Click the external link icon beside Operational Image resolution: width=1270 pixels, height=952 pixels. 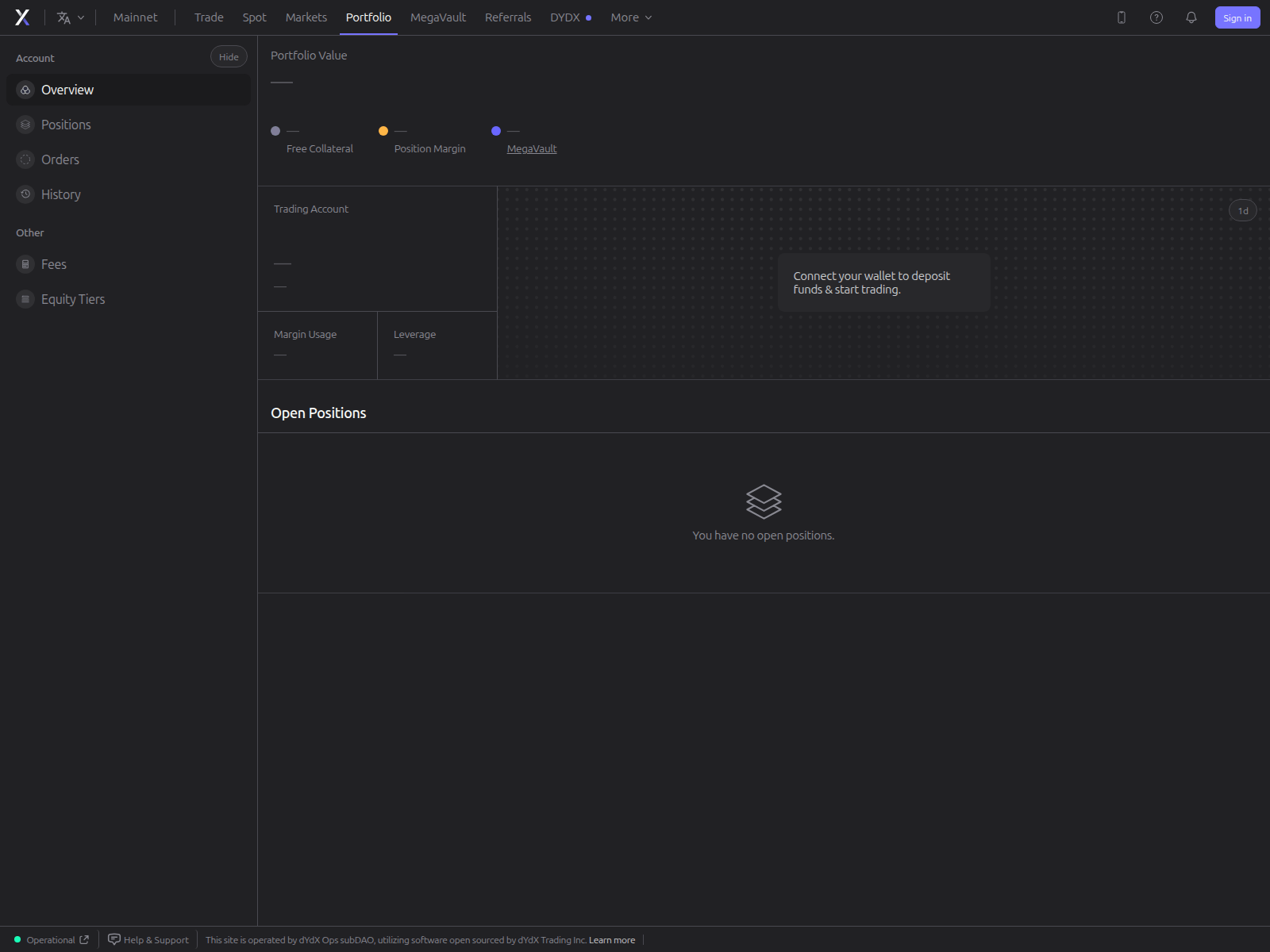(x=84, y=939)
